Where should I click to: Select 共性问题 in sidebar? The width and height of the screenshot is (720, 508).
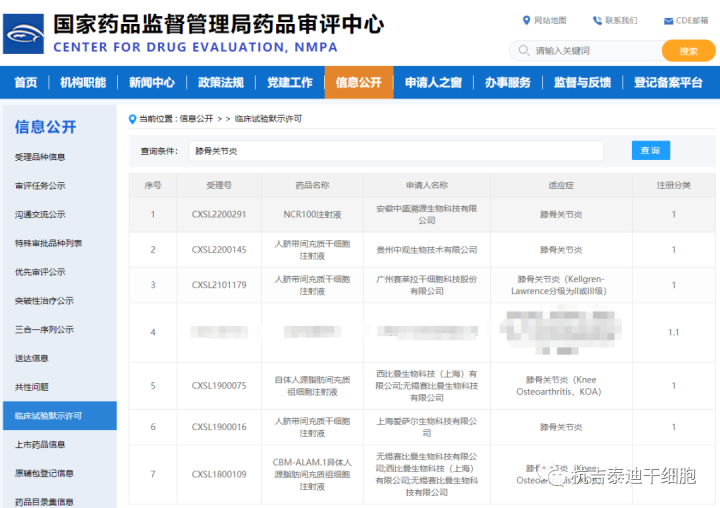click(32, 387)
